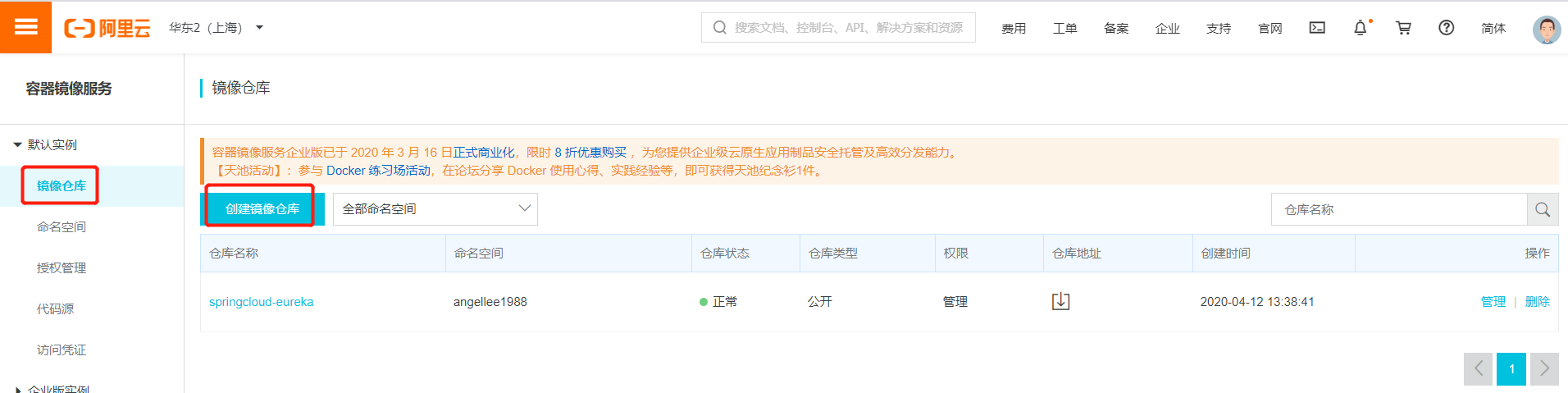The image size is (1568, 393).
Task: Open the springcloud-eureka repository link
Action: point(261,302)
